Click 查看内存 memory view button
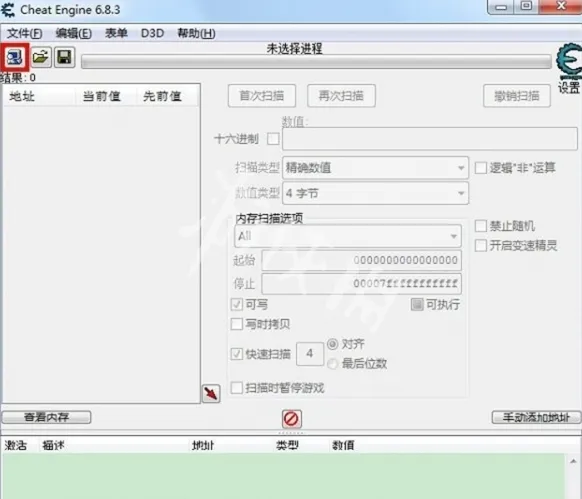Screen dimensions: 582x499 [x=46, y=417]
